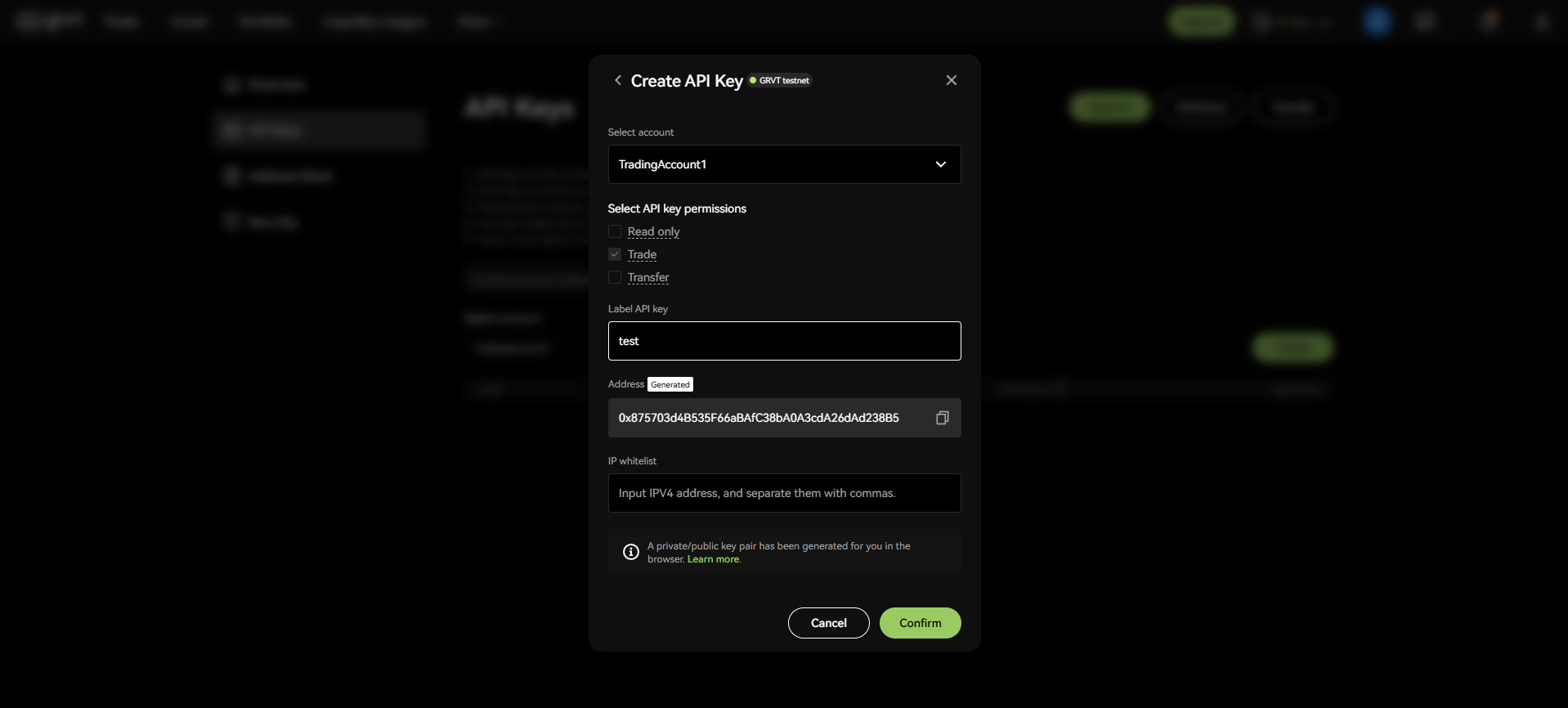This screenshot has height=708, width=1568.
Task: Click into the IP whitelist field
Action: point(784,493)
